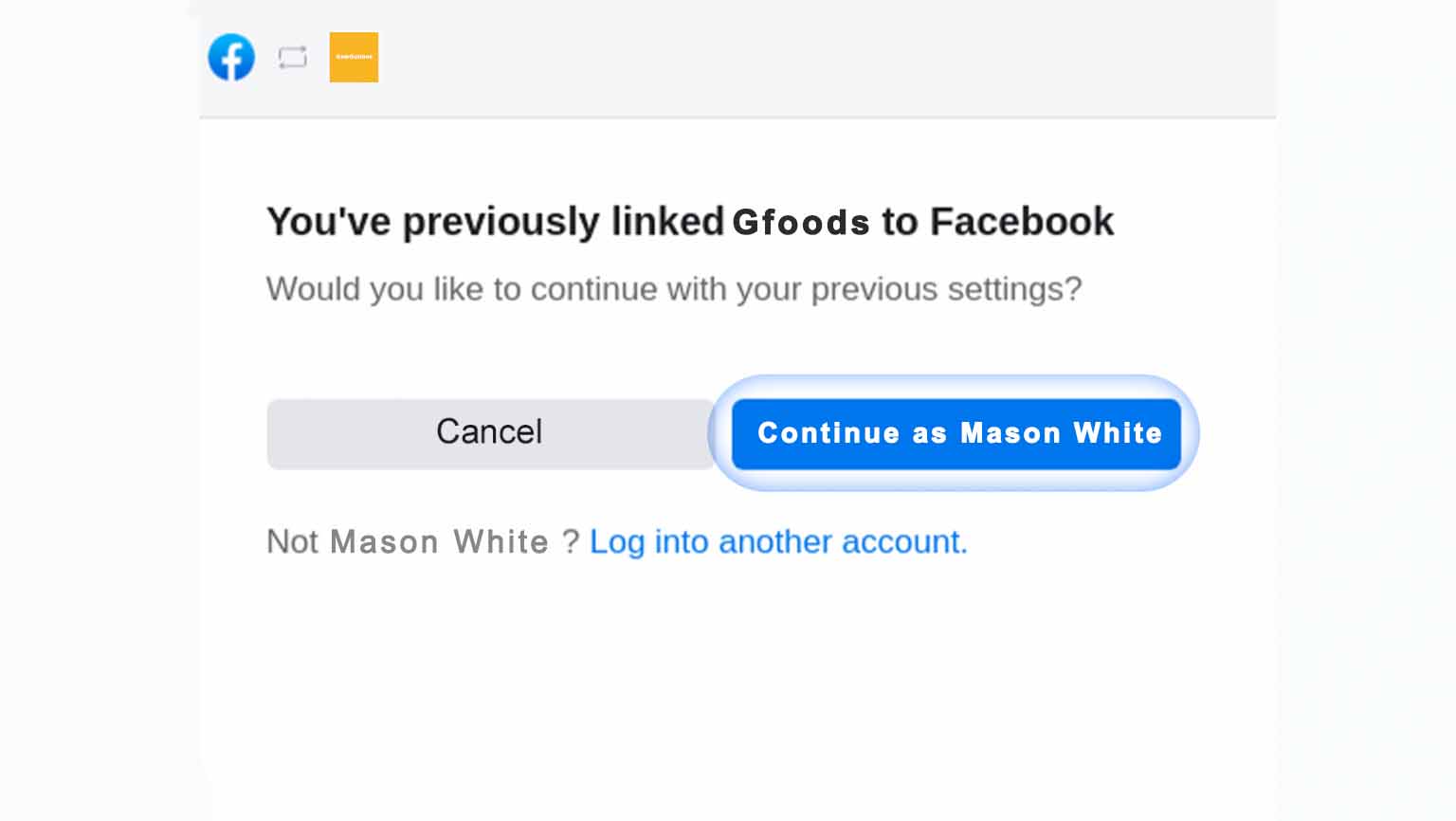Click the gray arrows icon between logos
This screenshot has height=821, width=1456.
293,58
